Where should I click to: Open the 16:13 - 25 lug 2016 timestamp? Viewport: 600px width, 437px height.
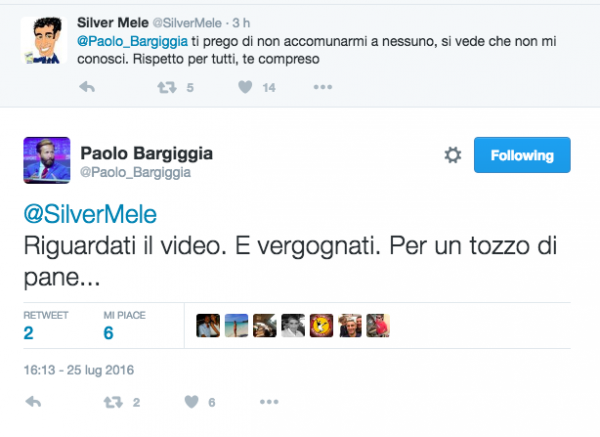[x=79, y=370]
